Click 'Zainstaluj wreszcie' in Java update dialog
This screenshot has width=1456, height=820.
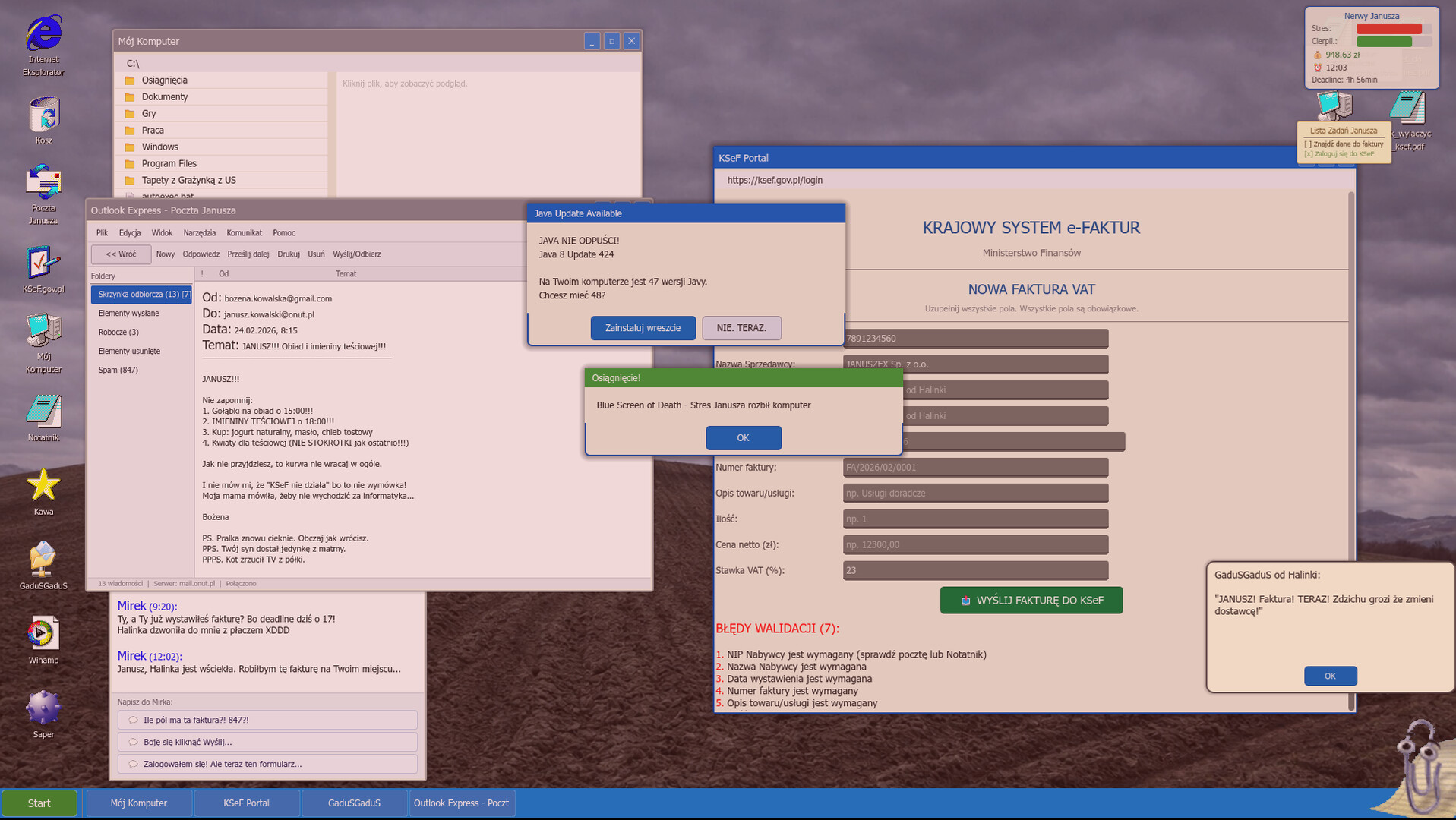(643, 328)
